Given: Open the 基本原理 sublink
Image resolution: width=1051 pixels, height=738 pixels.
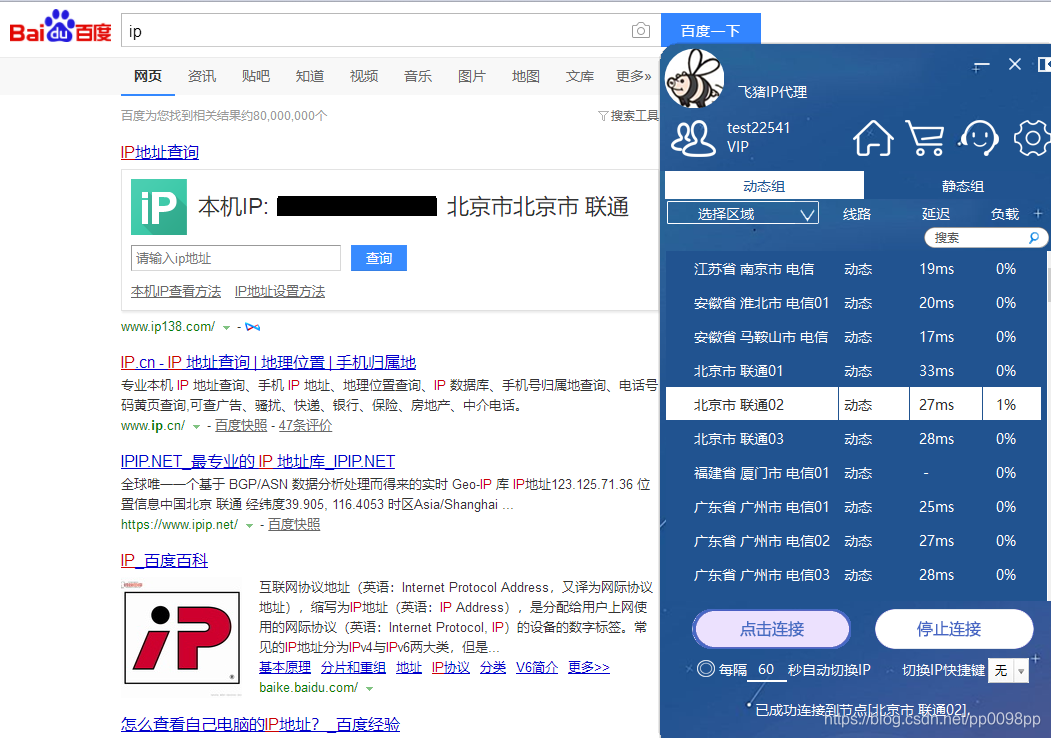Looking at the screenshot, I should (285, 668).
